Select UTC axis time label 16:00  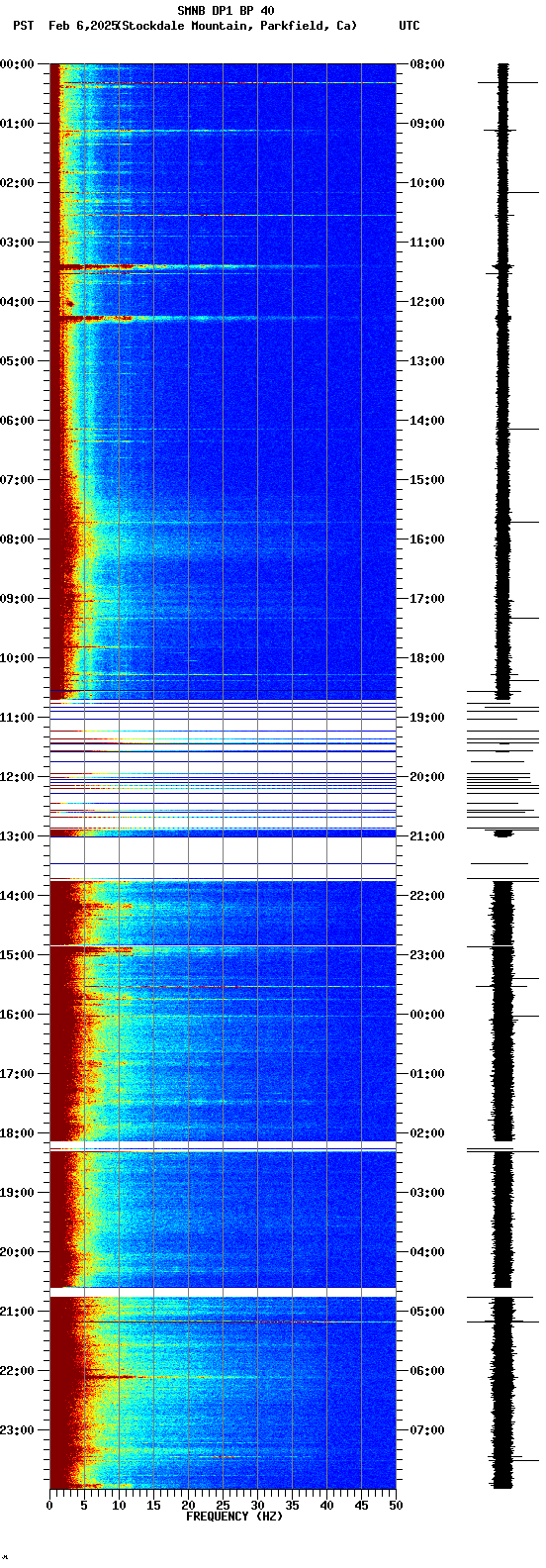coord(427,539)
